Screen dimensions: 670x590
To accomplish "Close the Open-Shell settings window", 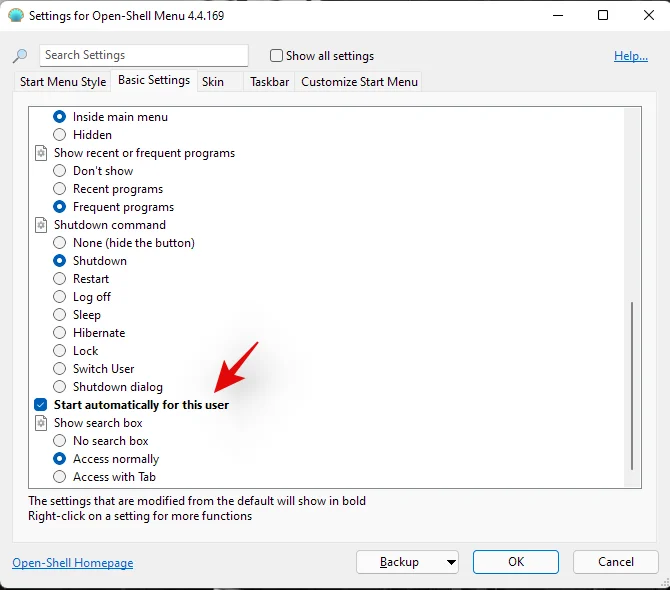I will (x=649, y=15).
